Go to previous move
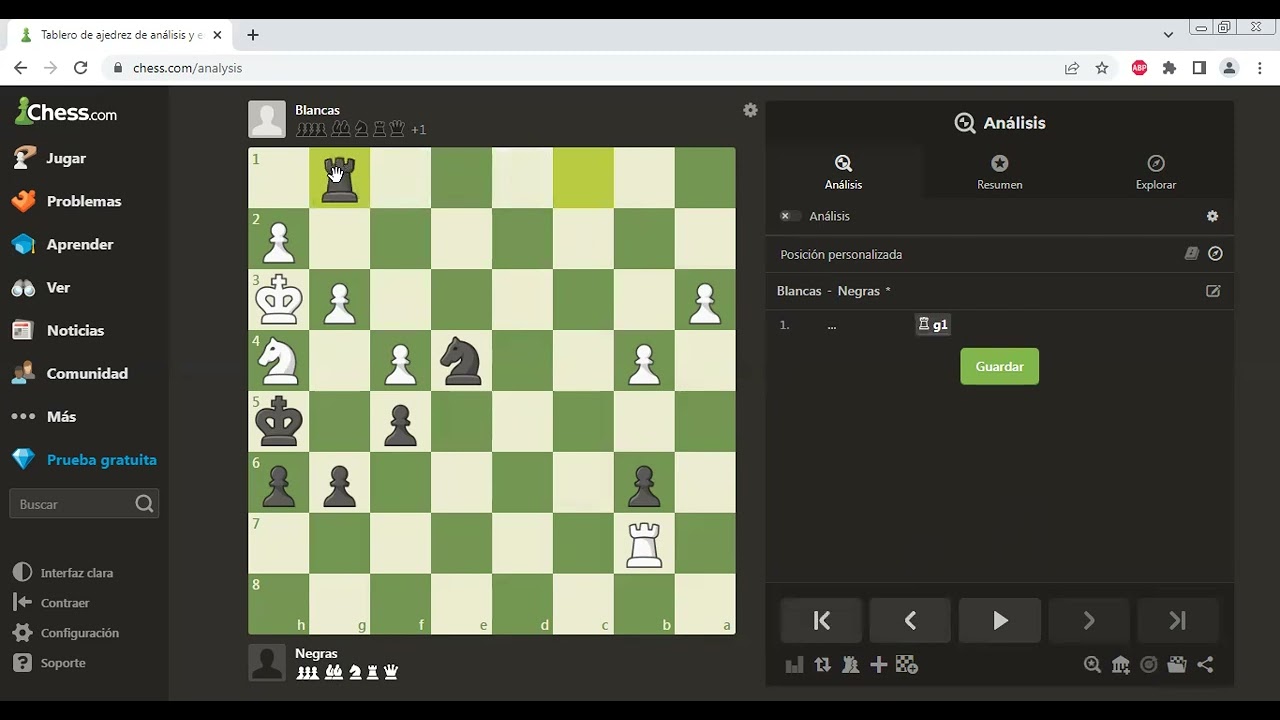 [910, 621]
